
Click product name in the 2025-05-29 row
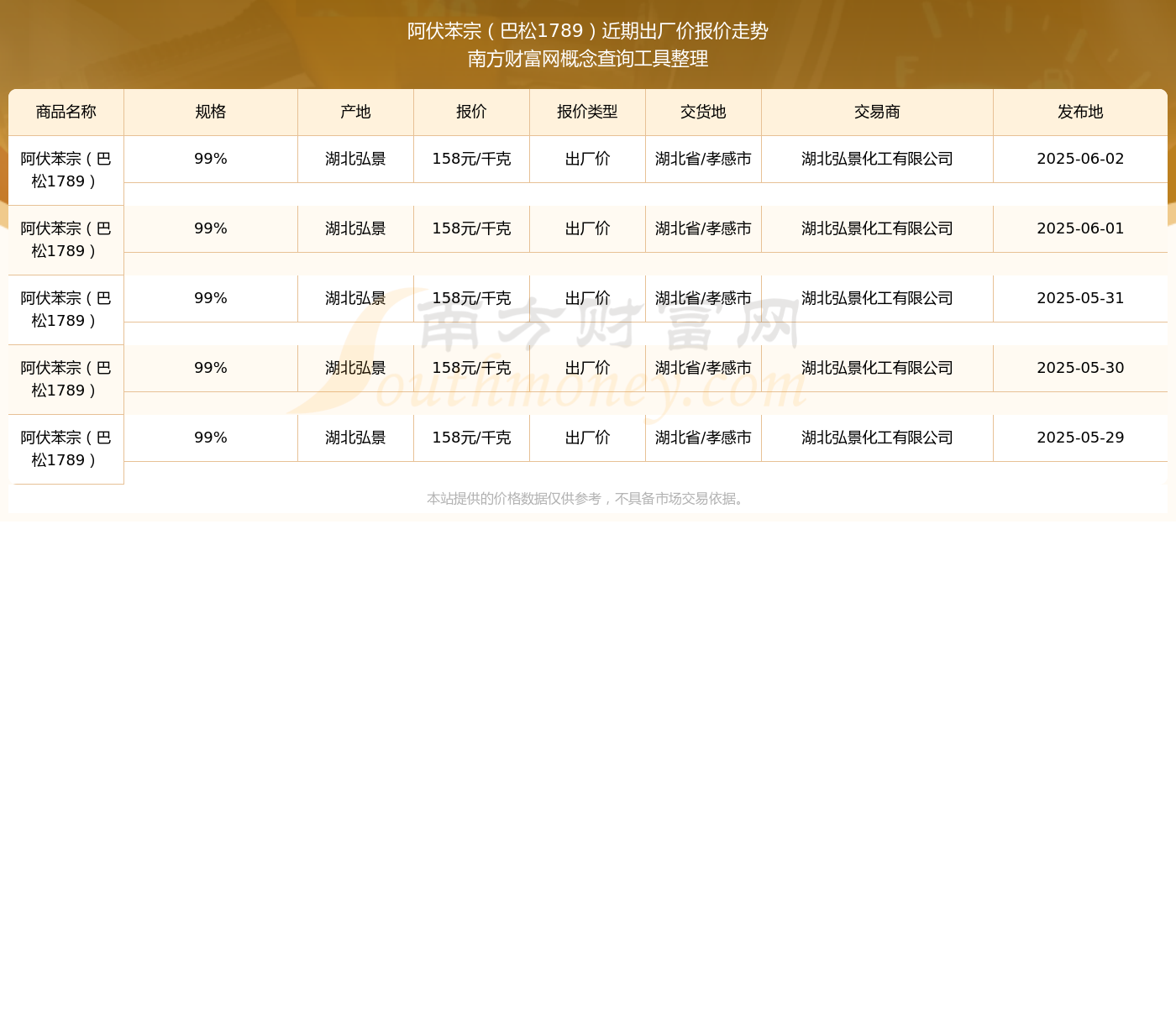click(66, 448)
